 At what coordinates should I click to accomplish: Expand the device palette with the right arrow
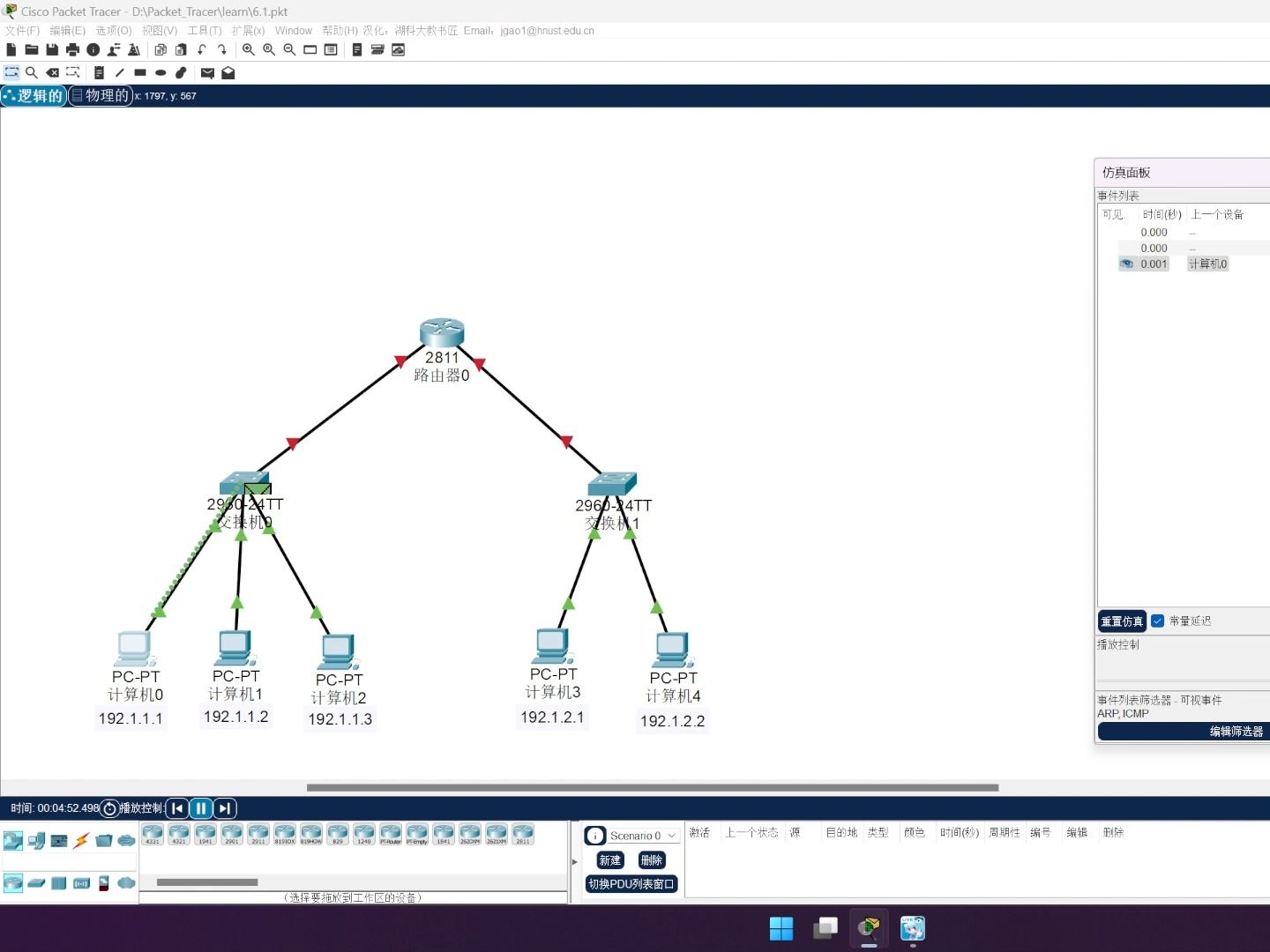(574, 861)
